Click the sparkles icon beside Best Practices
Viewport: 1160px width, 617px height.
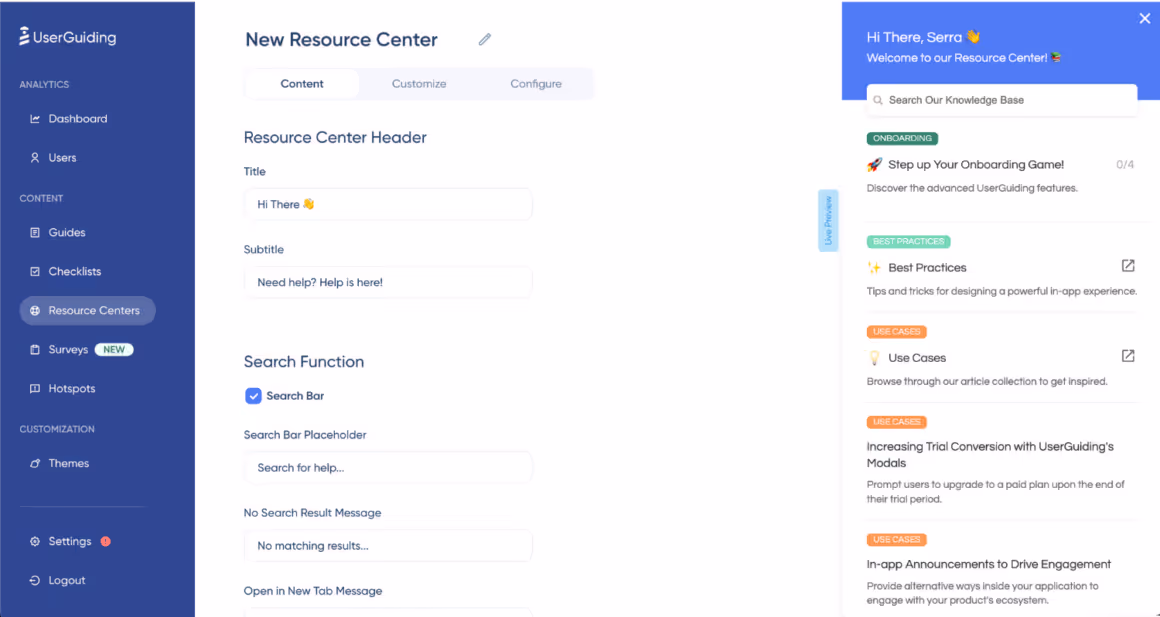click(x=874, y=268)
